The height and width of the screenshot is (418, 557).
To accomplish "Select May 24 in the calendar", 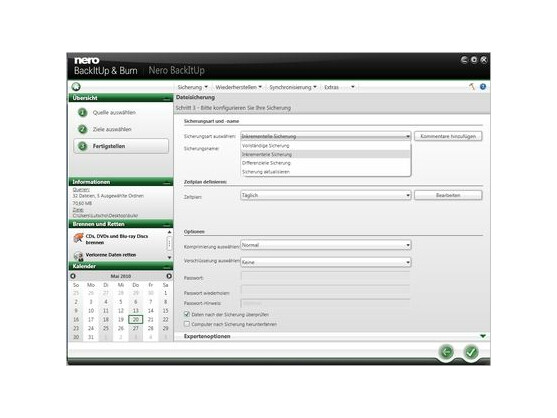I will coord(91,328).
